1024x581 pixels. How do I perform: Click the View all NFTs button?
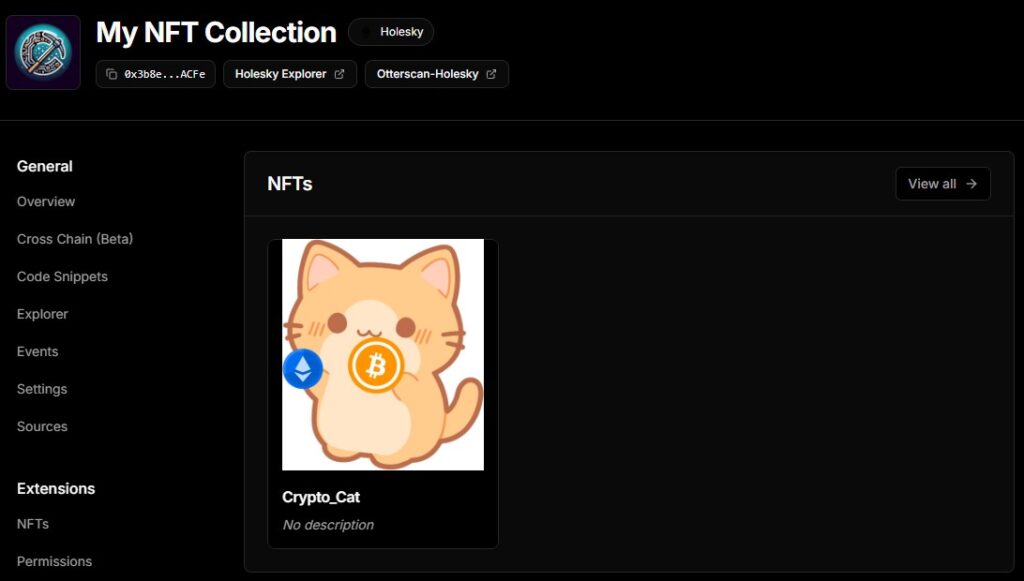point(942,184)
